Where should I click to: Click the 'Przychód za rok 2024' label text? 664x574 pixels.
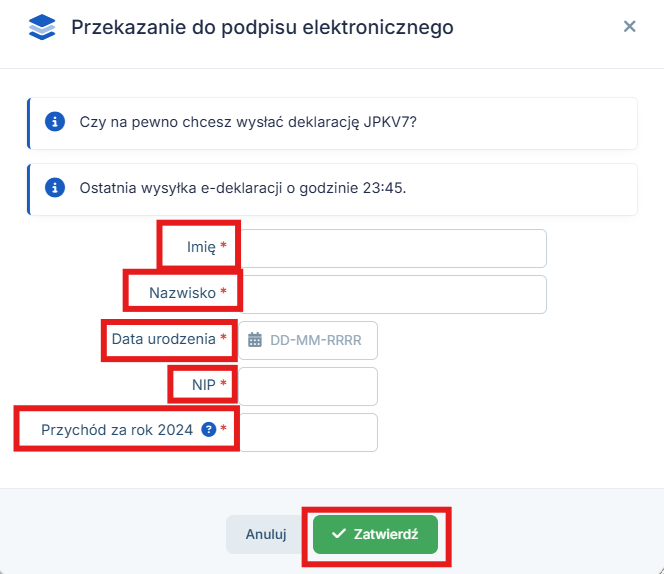[x=117, y=431]
